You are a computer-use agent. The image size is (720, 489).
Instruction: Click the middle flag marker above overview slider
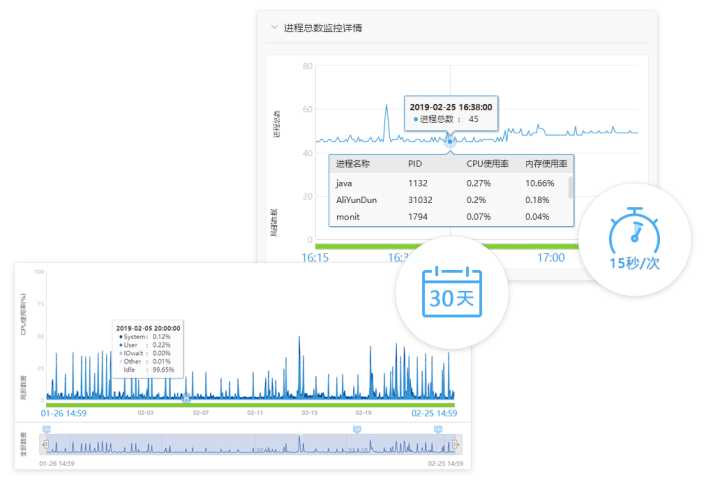click(355, 428)
